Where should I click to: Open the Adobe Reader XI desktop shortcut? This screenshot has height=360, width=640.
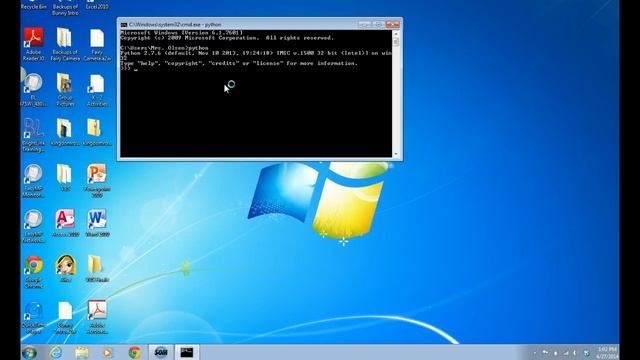(33, 44)
